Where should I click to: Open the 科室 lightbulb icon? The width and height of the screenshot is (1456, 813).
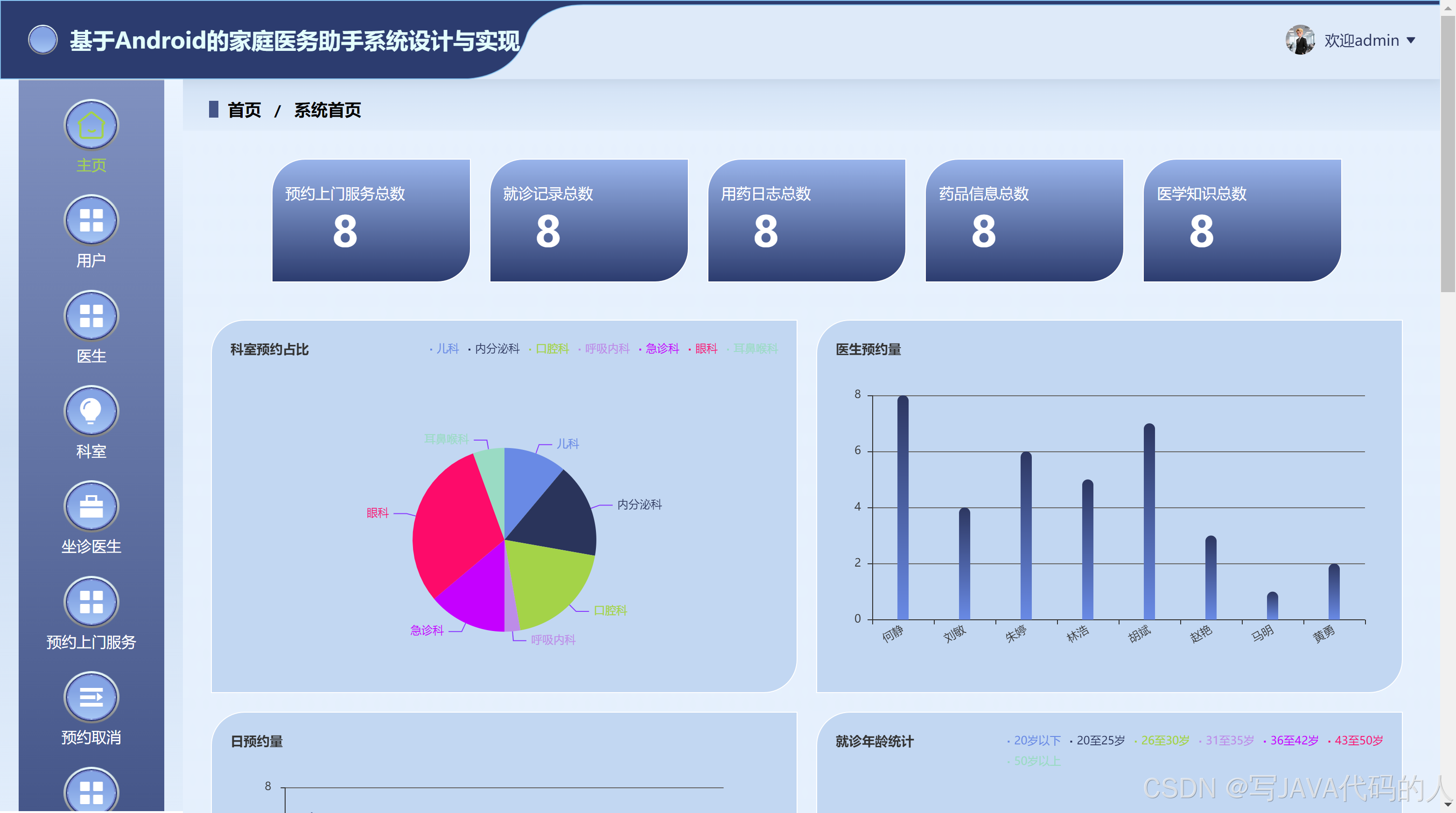91,411
